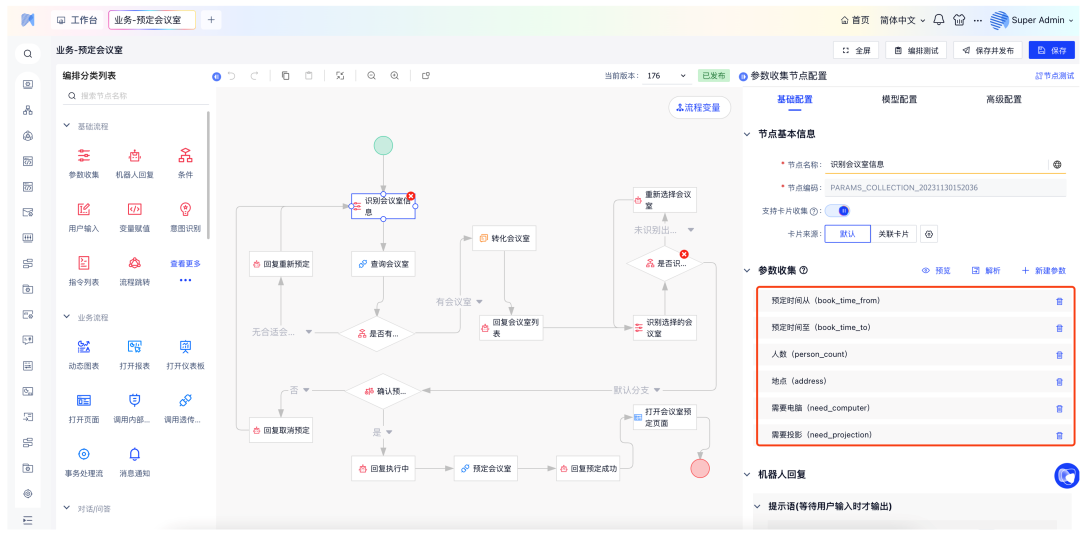Select the 机器人回复 node icon
The image size is (1080, 539).
pyautogui.click(x=135, y=155)
